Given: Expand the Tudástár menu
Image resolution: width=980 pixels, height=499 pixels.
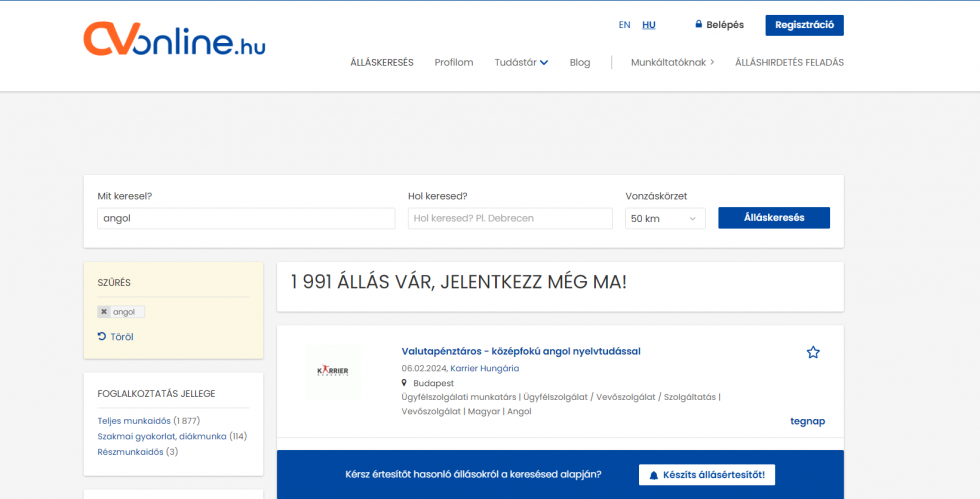Looking at the screenshot, I should (521, 62).
